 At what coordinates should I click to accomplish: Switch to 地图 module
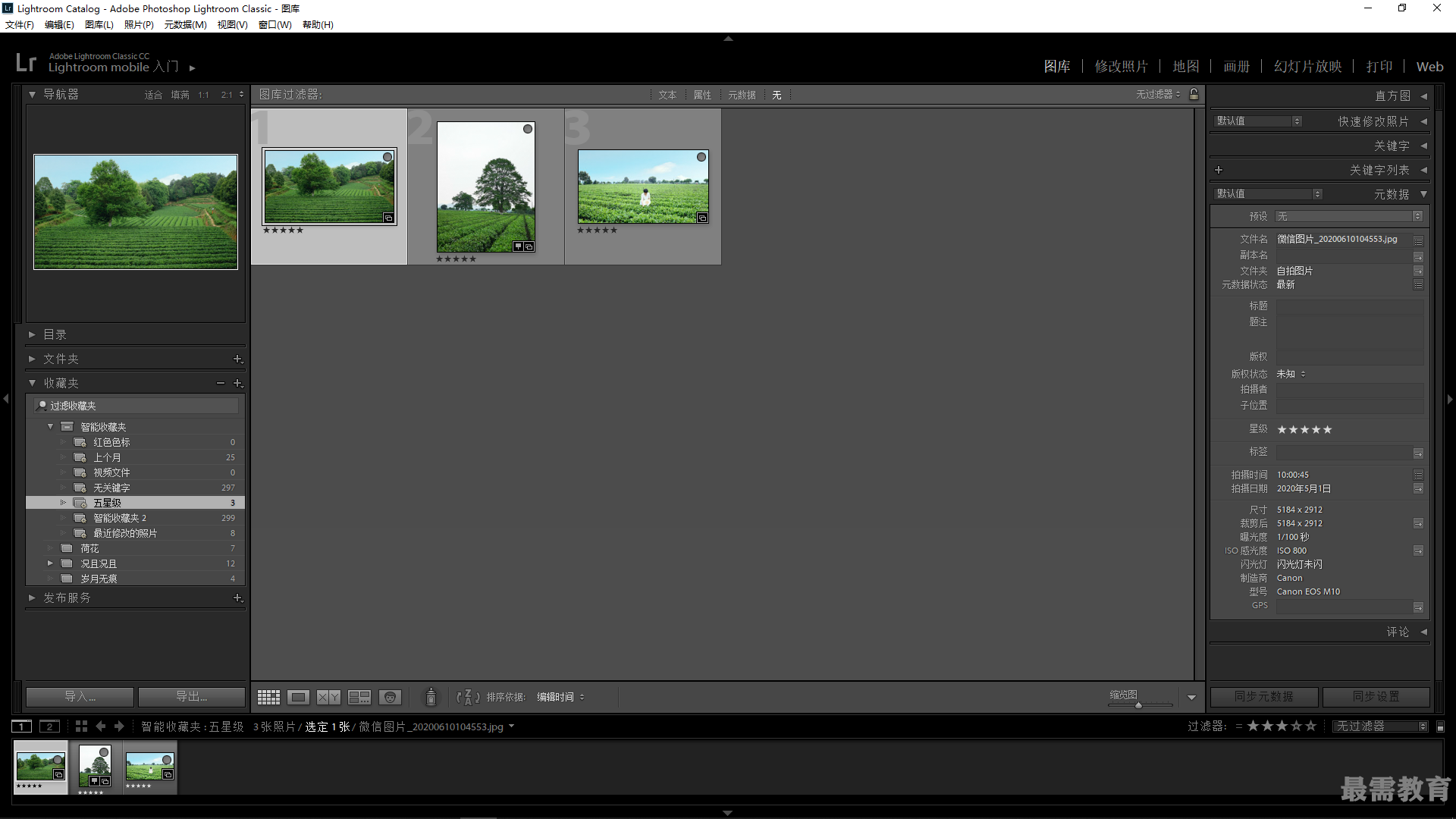1186,67
